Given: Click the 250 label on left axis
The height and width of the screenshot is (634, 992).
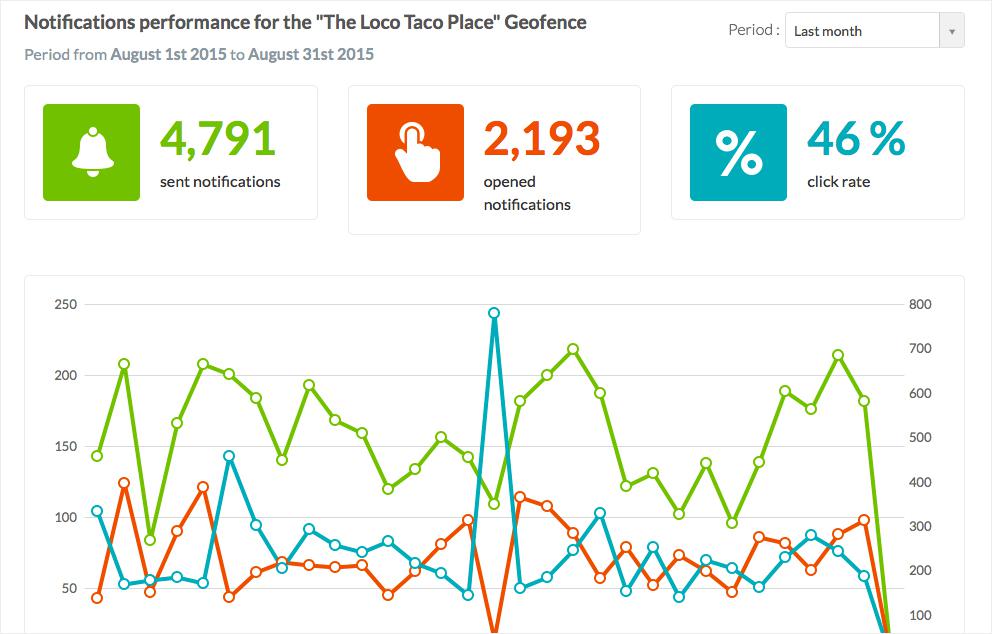Looking at the screenshot, I should tap(66, 305).
